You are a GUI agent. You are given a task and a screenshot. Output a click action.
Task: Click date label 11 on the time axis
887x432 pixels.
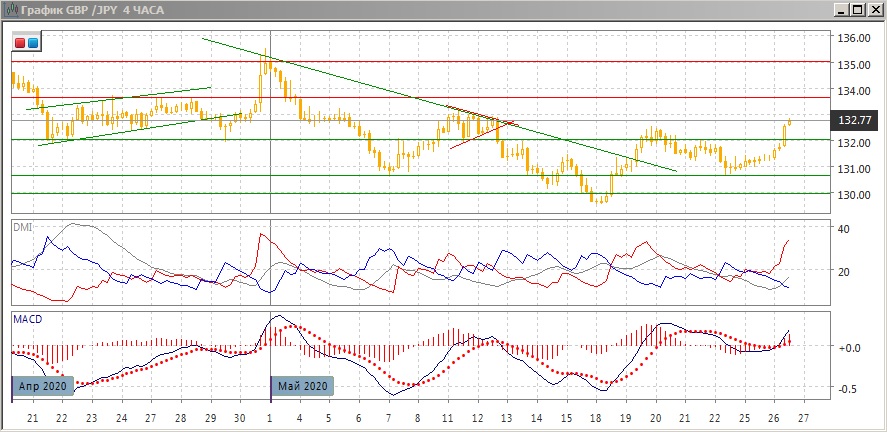point(448,418)
